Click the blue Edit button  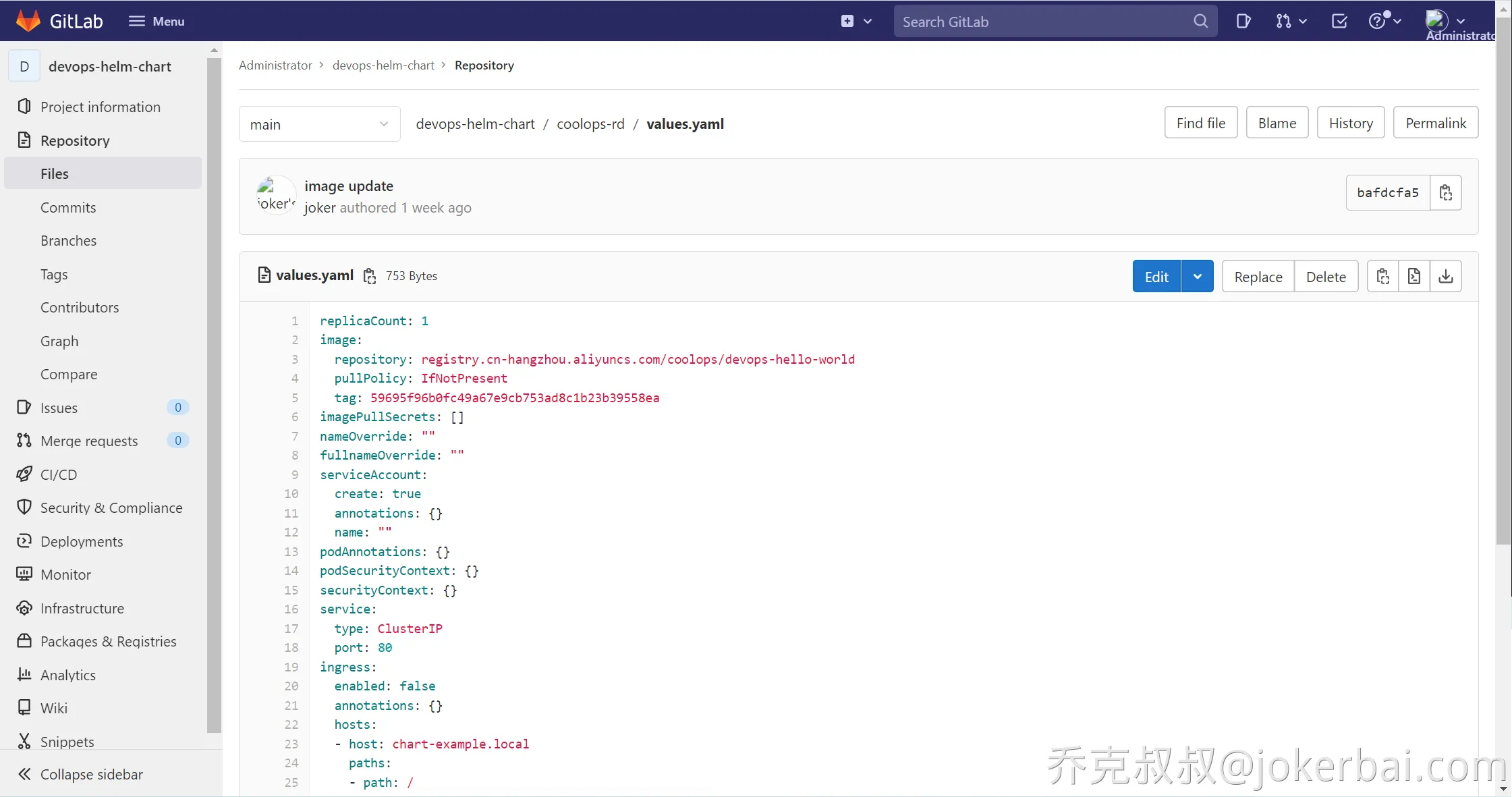pyautogui.click(x=1156, y=276)
